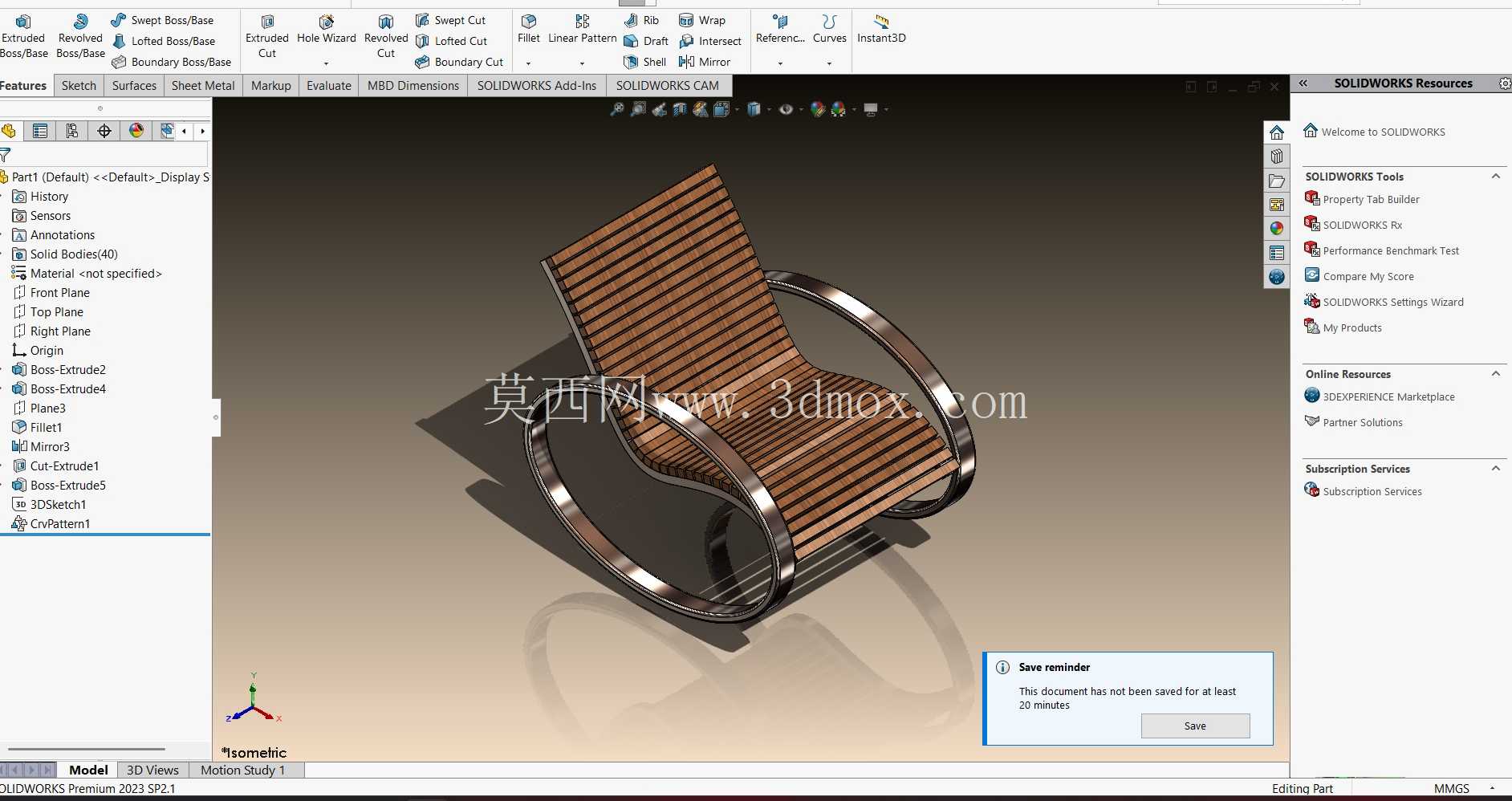This screenshot has width=1512, height=801.
Task: Open the Custom Properties task pane tab
Action: point(1277,253)
